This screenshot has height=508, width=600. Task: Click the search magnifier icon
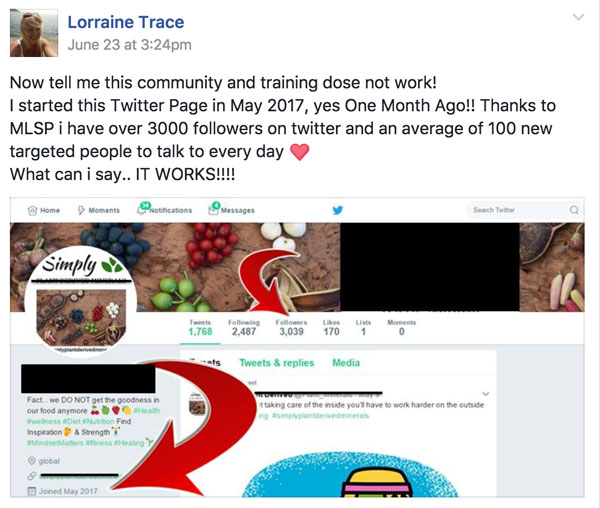click(x=574, y=210)
